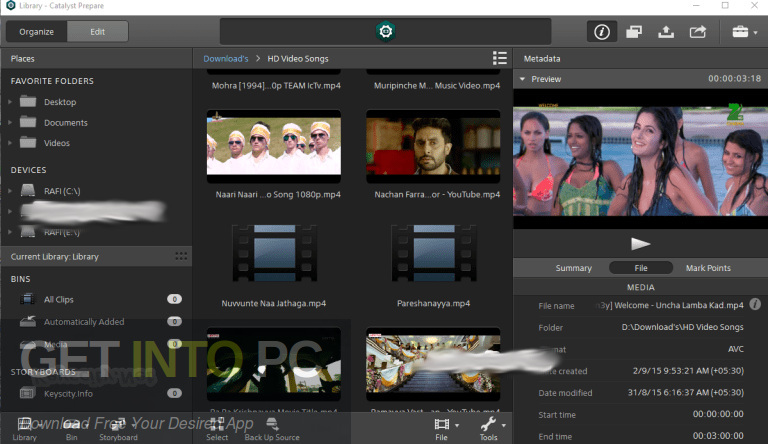Click the AVC format value
Image resolution: width=768 pixels, height=444 pixels.
tap(736, 349)
